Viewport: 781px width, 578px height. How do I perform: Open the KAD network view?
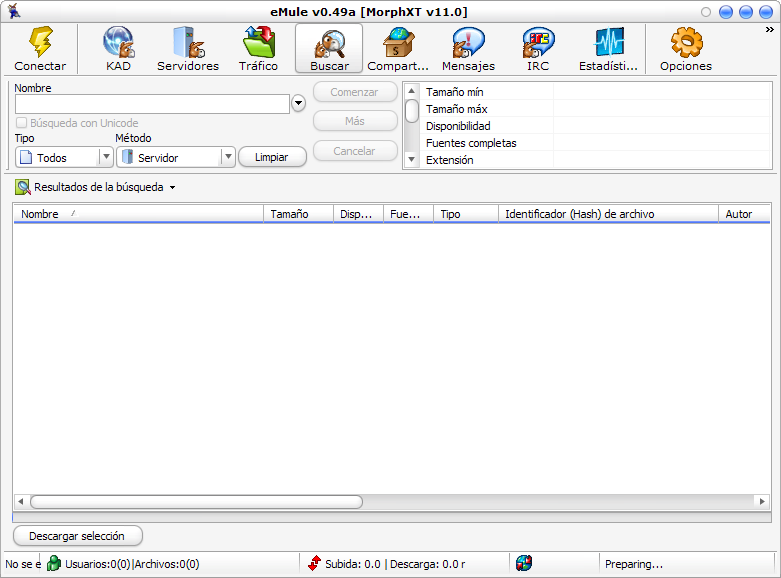(118, 43)
